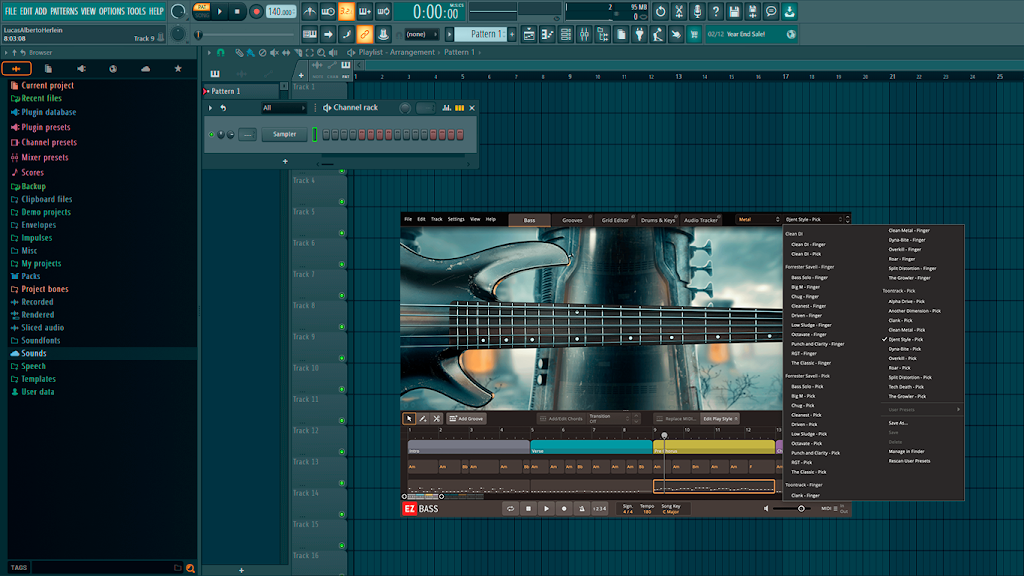Open the browser sounds speaker icon

[81, 69]
